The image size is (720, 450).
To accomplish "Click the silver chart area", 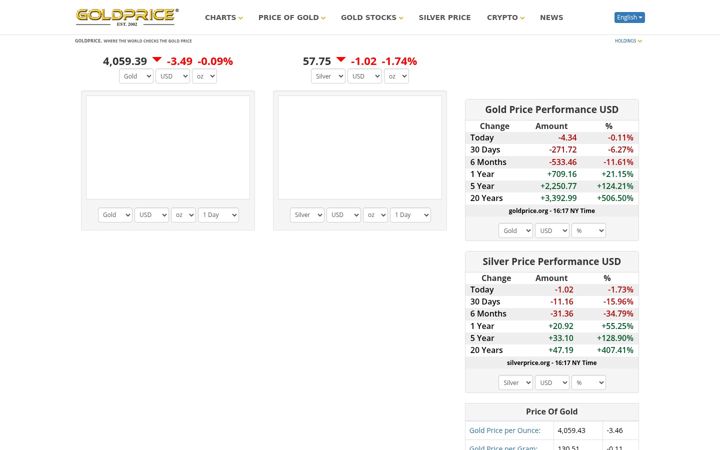I will [x=360, y=147].
